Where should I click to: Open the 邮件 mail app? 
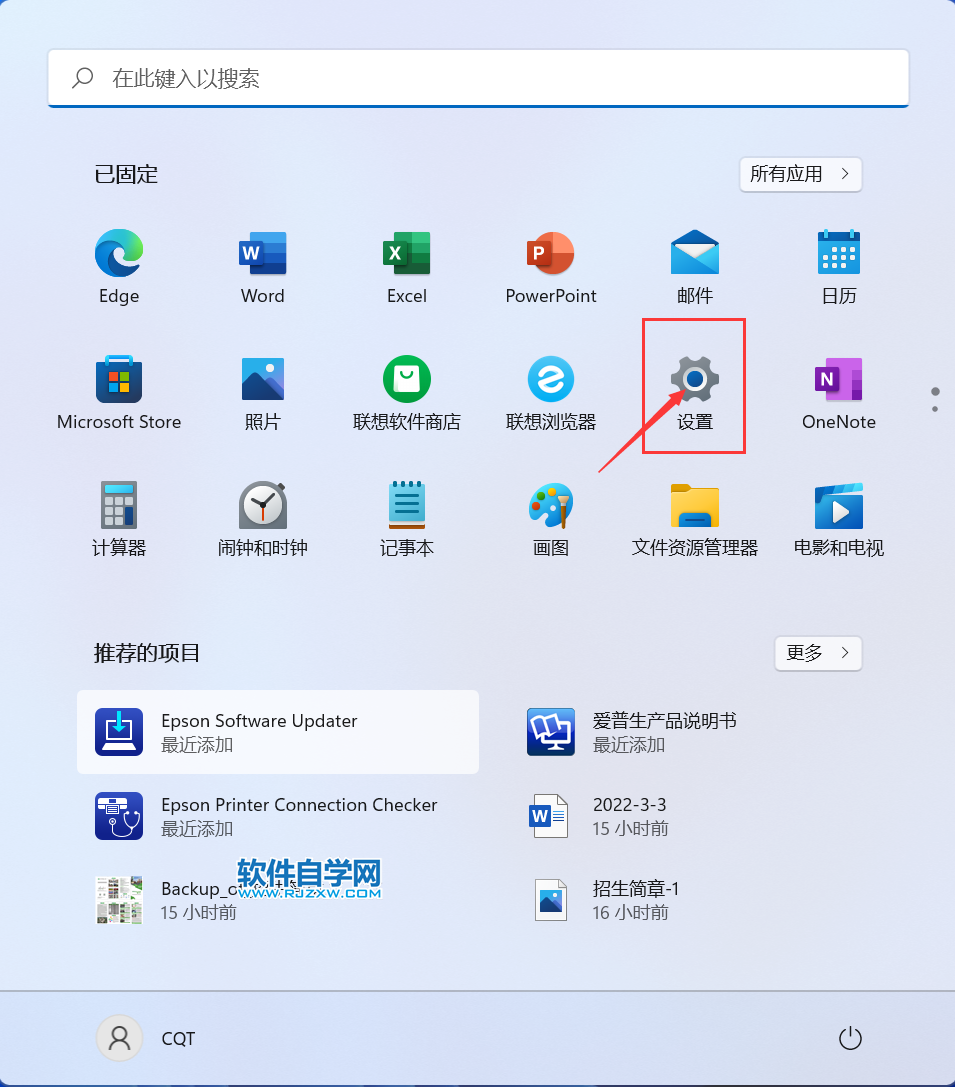(x=694, y=267)
